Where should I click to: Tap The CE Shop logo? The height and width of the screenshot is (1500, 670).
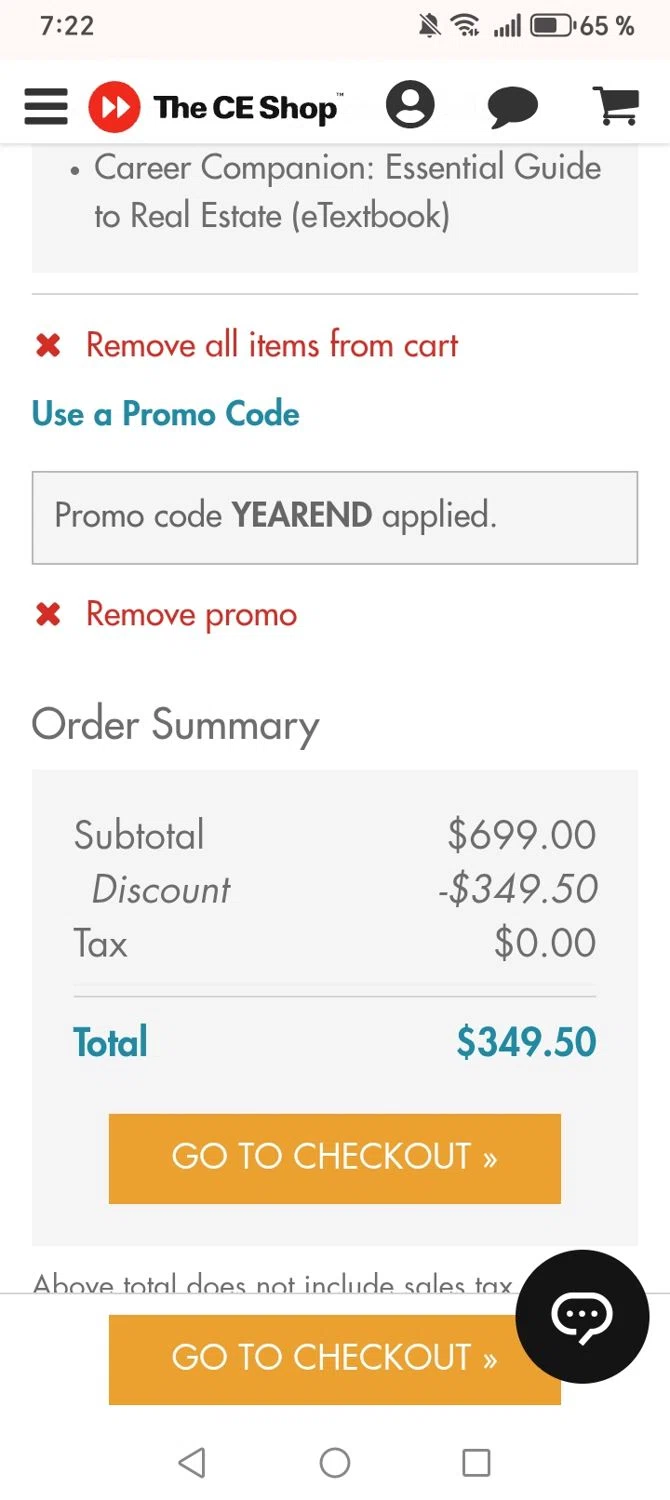click(x=216, y=106)
